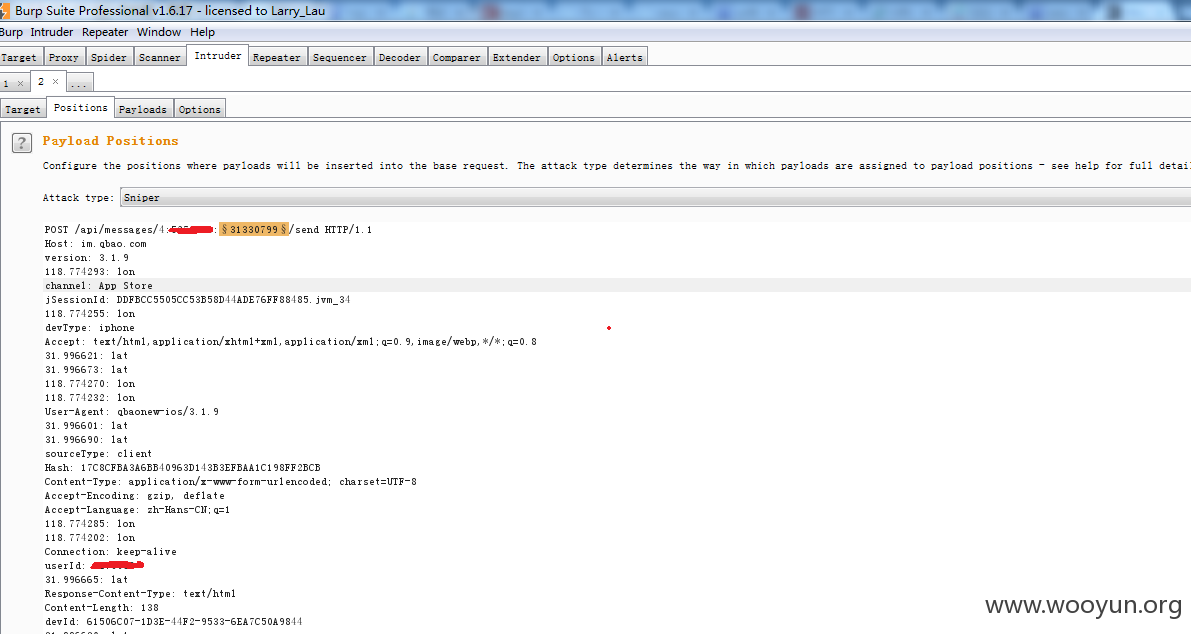The image size is (1191, 634).
Task: Click the Hash header line
Action: tap(182, 468)
